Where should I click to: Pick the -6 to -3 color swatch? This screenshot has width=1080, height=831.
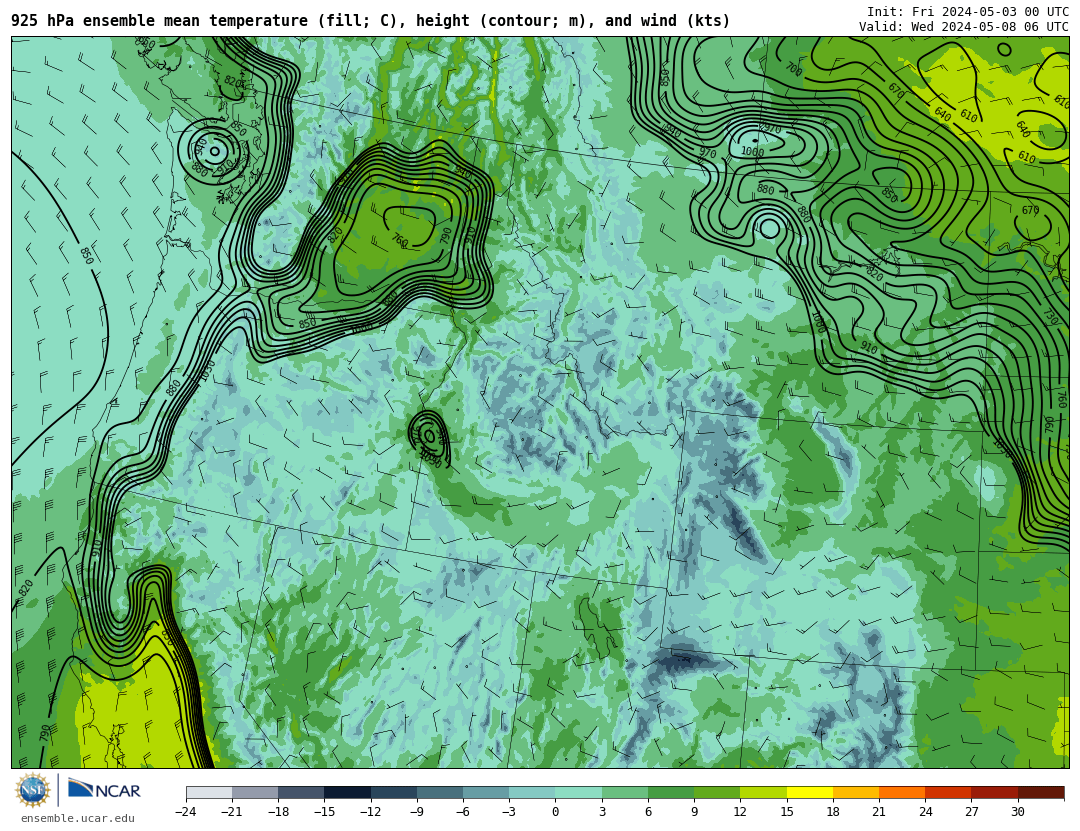(486, 792)
